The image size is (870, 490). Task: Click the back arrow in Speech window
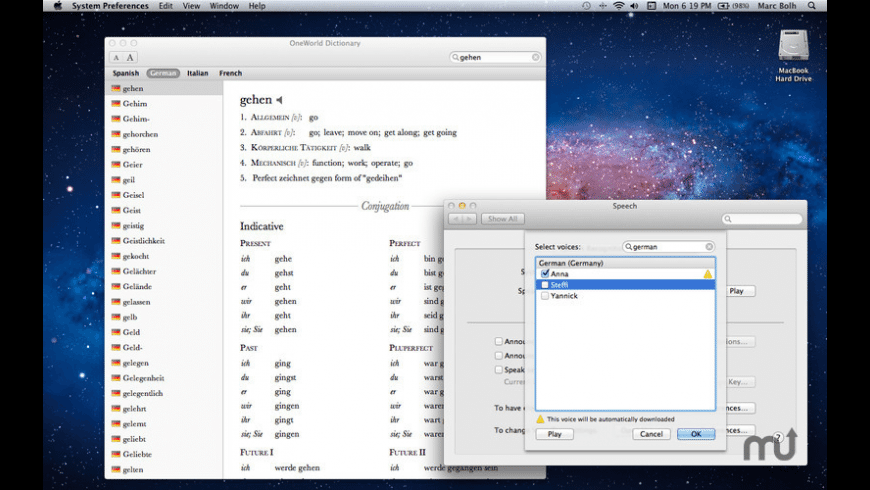coord(456,219)
